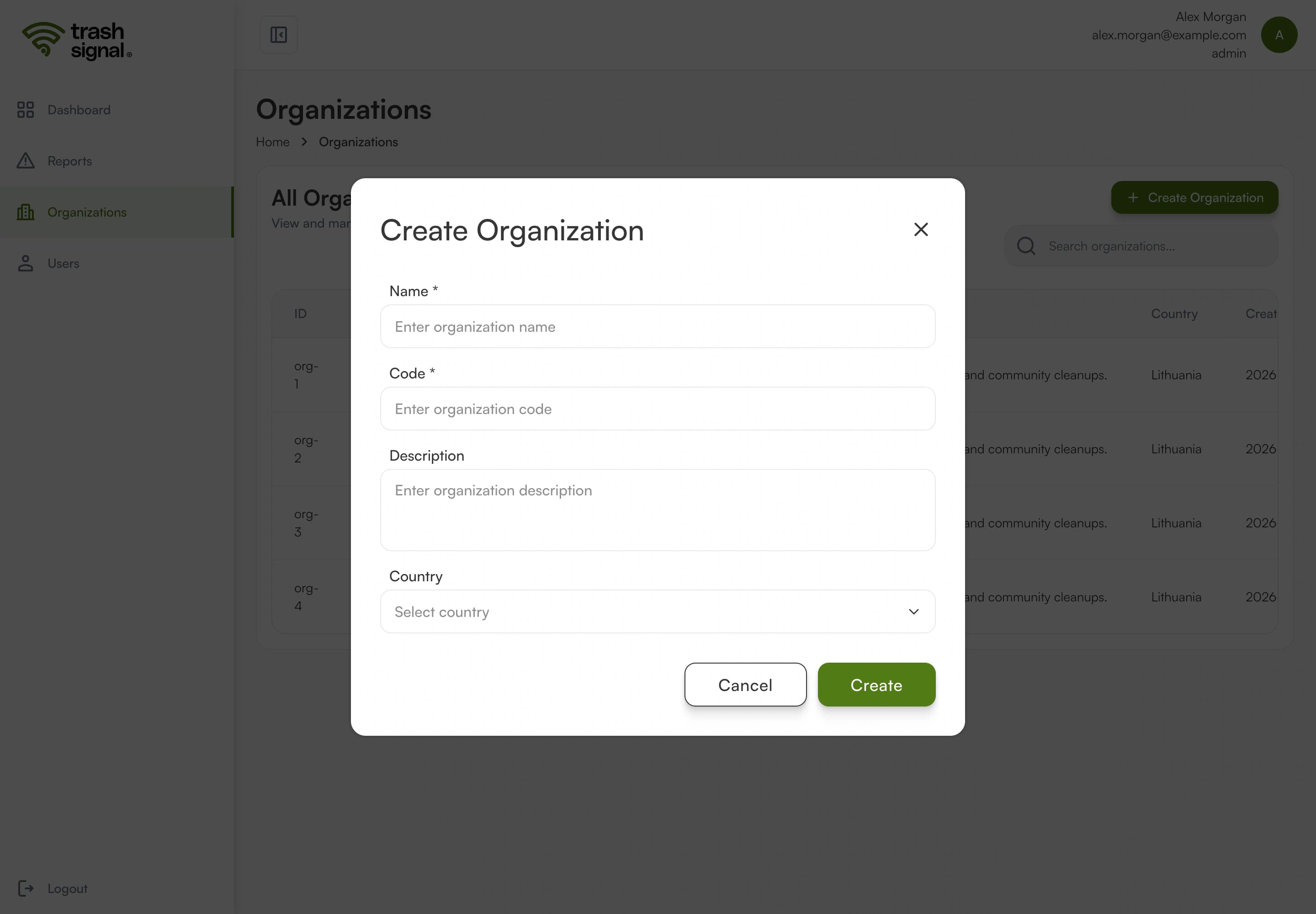Click the Users person icon

pyautogui.click(x=26, y=263)
